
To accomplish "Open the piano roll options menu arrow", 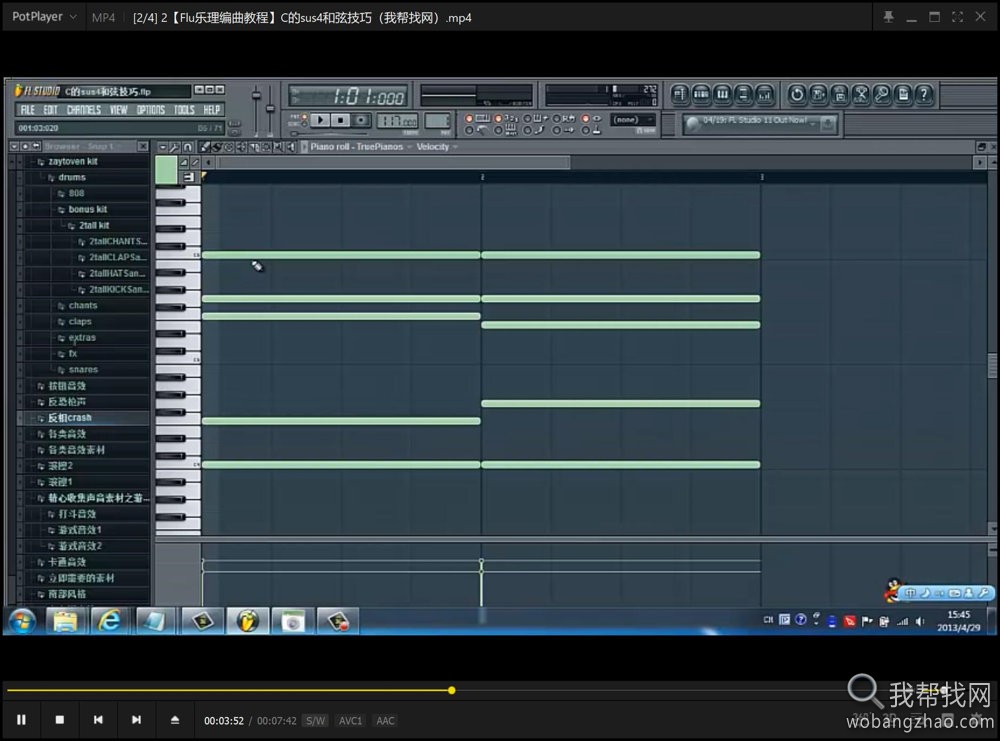I will (163, 147).
